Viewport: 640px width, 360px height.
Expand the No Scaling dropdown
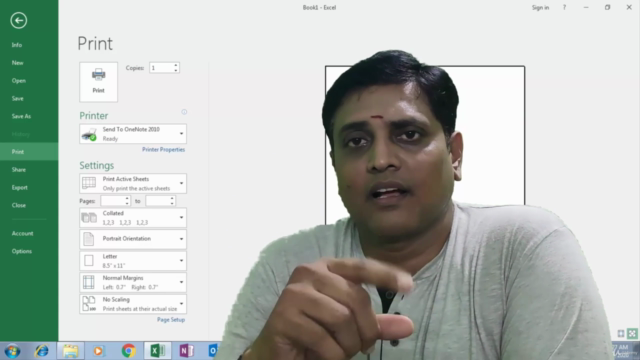click(182, 304)
